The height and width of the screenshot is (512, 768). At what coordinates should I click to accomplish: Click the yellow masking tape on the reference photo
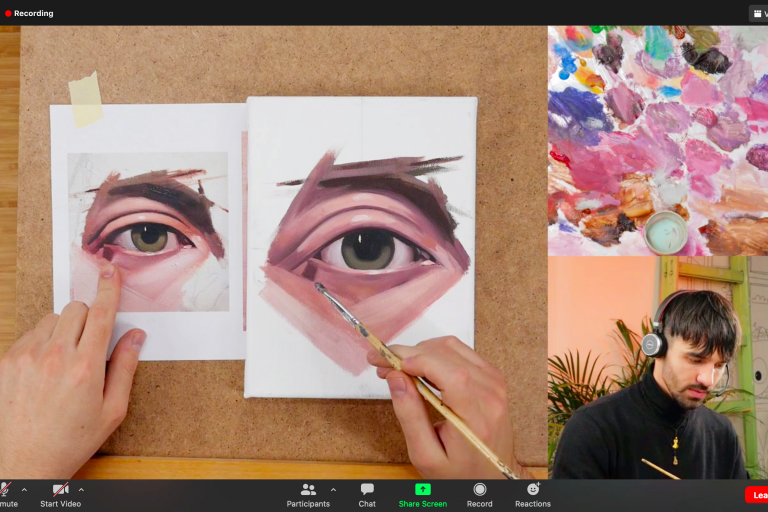pyautogui.click(x=86, y=98)
